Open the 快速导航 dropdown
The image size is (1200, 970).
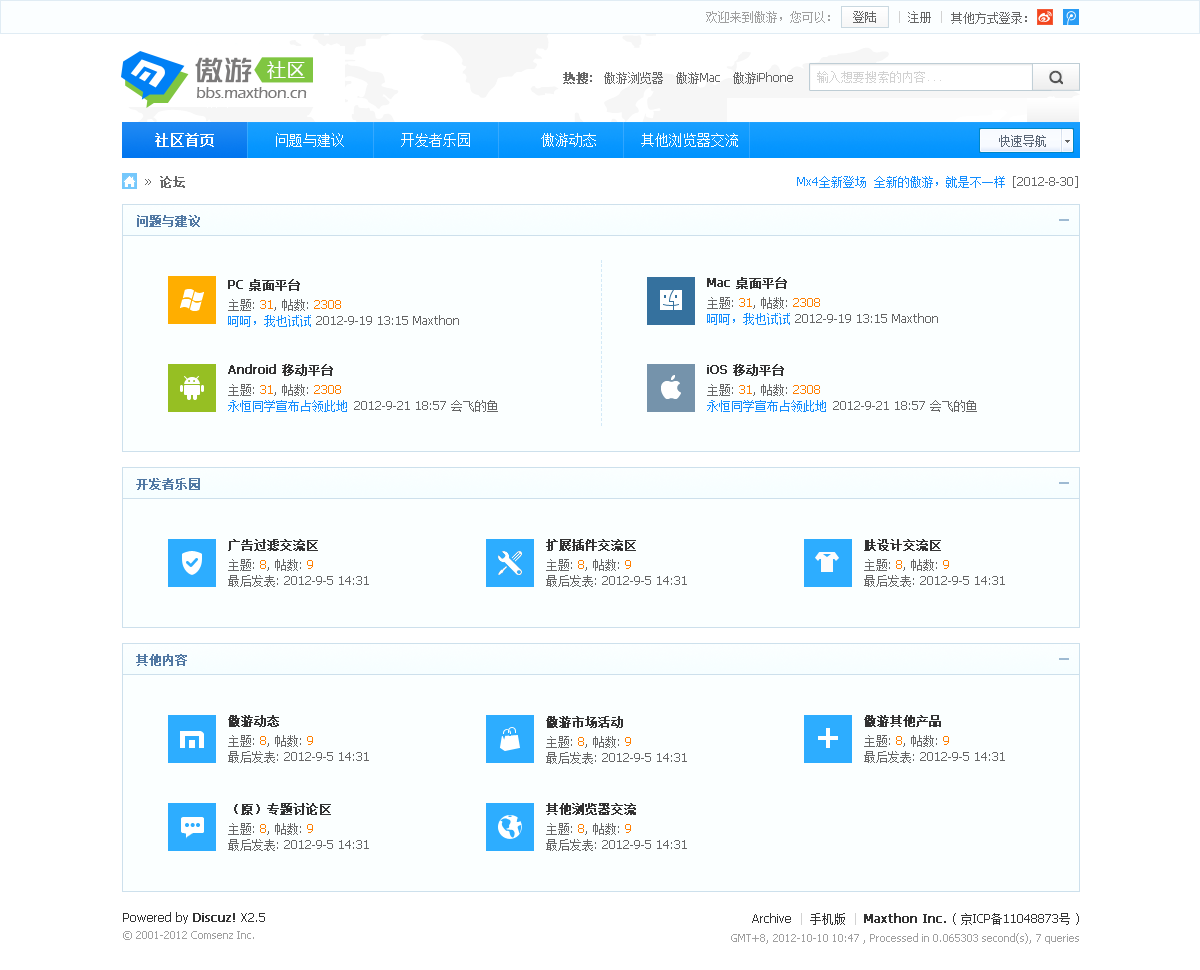point(1027,141)
